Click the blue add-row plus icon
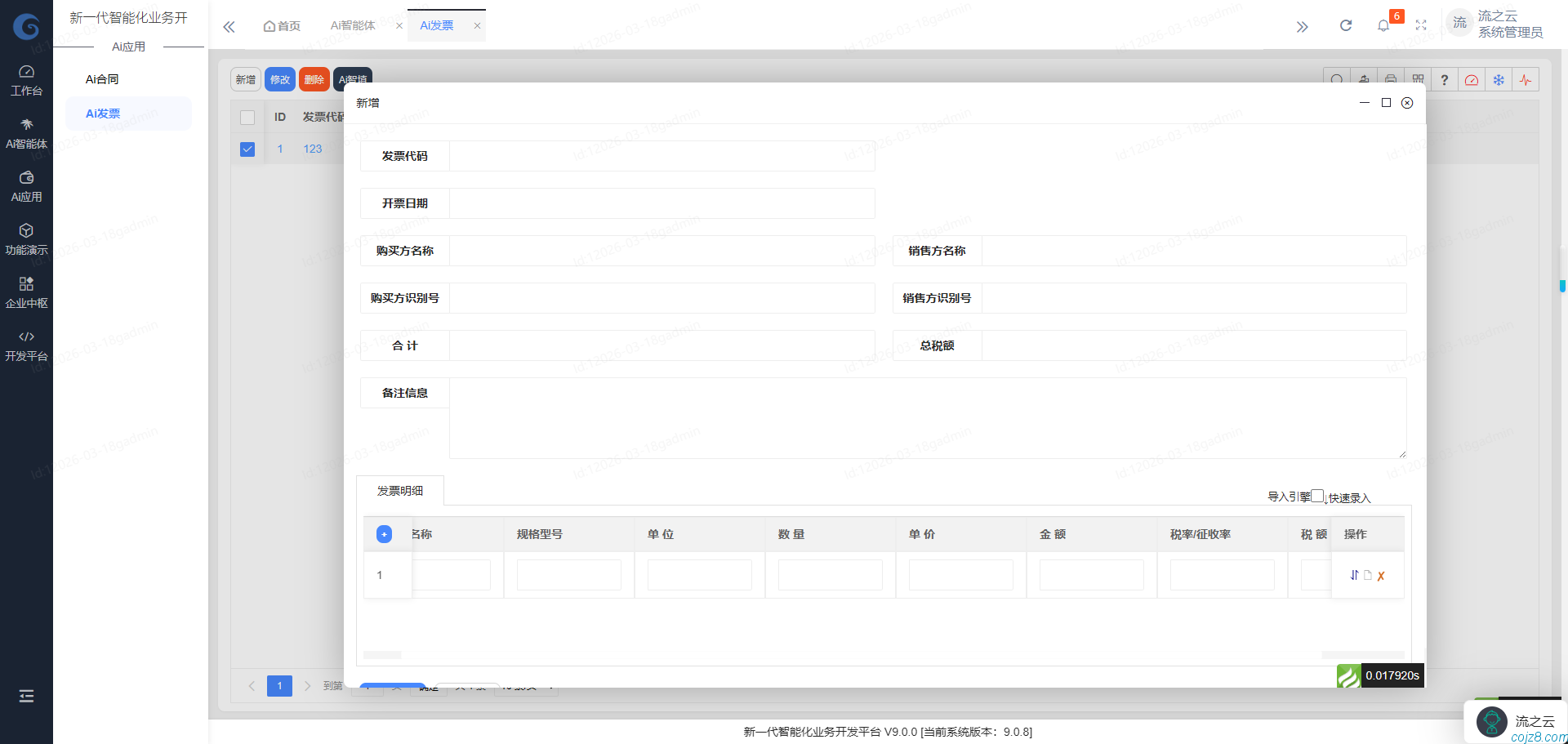 [384, 534]
